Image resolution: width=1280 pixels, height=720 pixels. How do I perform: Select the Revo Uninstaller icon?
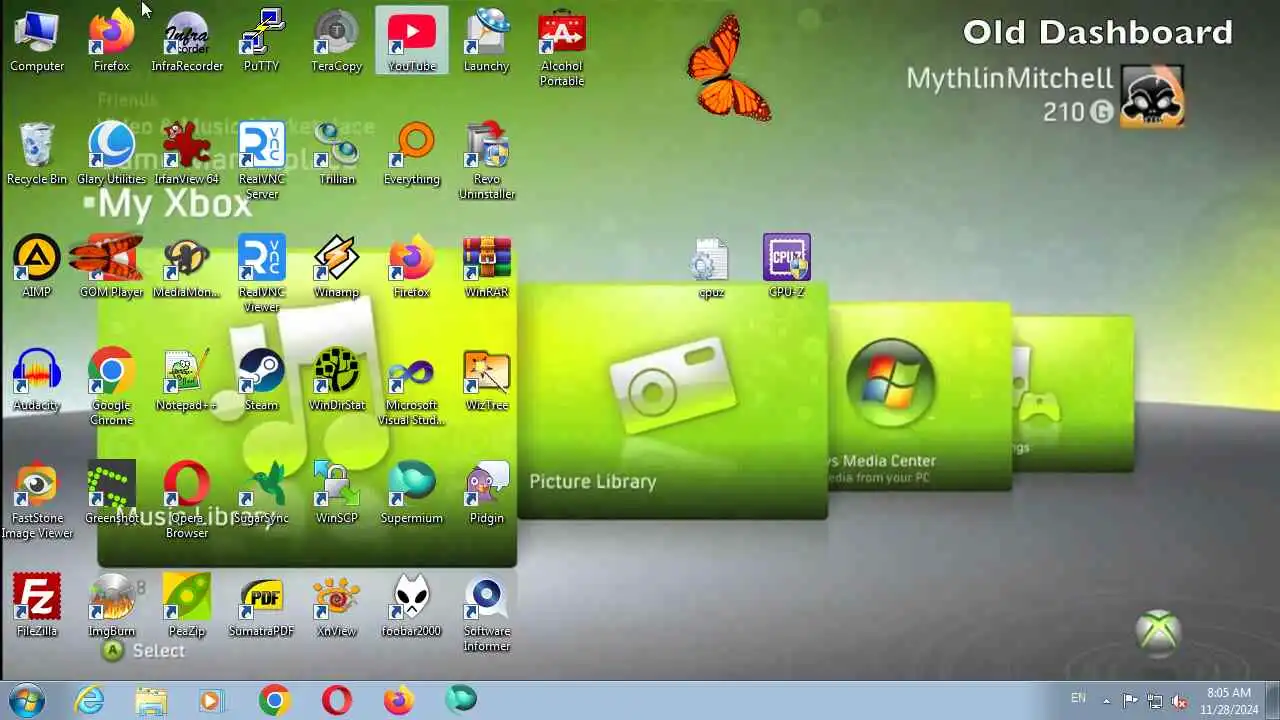[487, 161]
